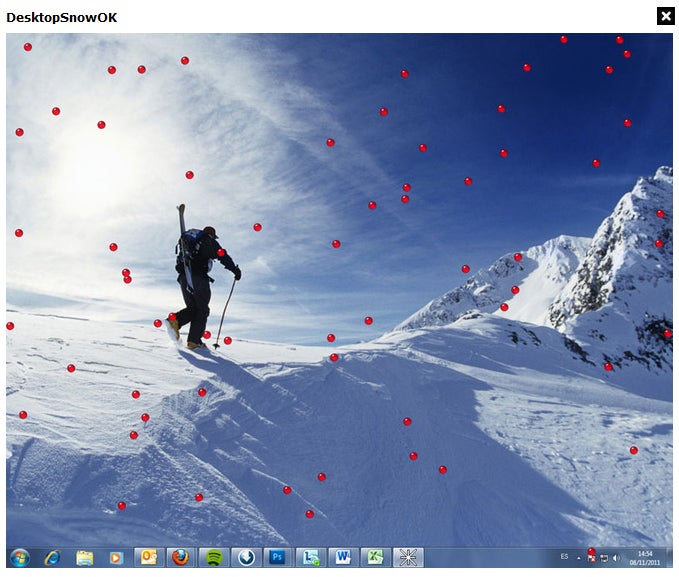Switch to Microsoft Word in taskbar

click(x=343, y=558)
